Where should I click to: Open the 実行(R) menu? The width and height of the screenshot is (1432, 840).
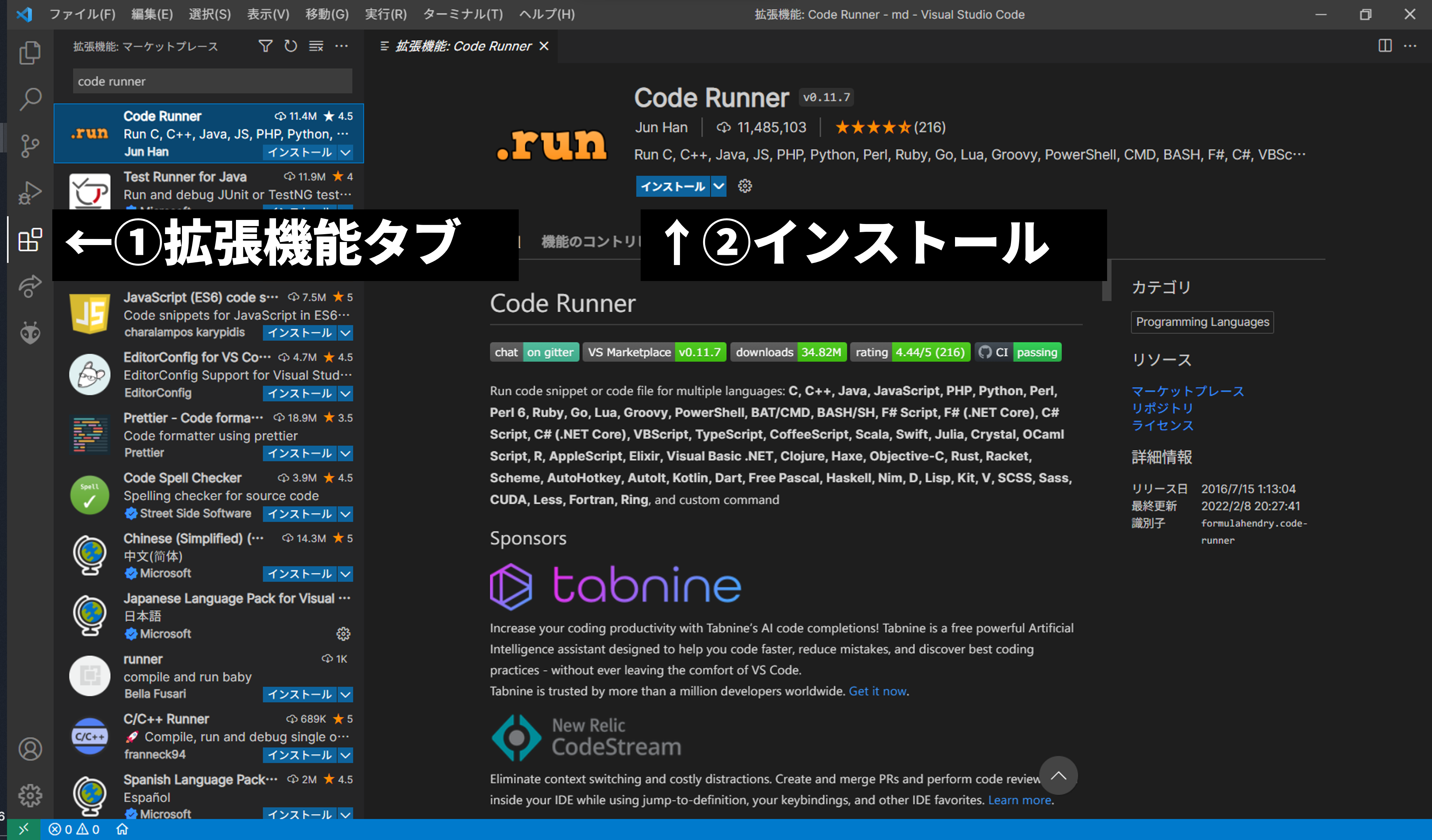point(386,14)
